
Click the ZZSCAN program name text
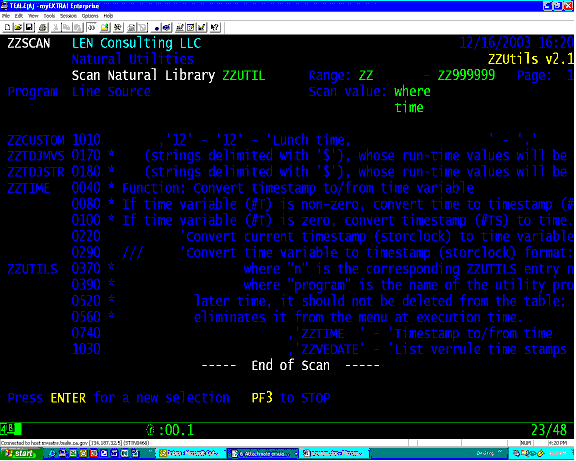pyautogui.click(x=29, y=43)
